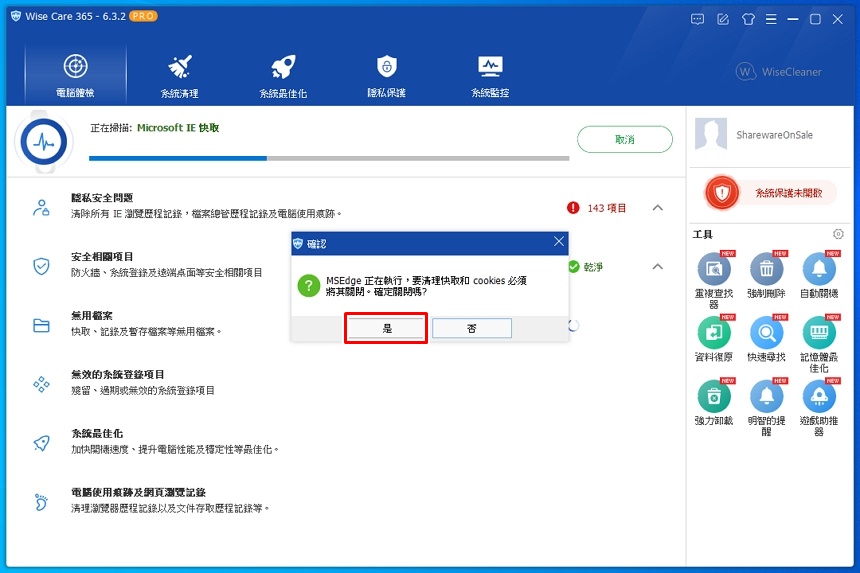Open the 系統監控 tab
Viewport: 860px width, 573px height.
pos(490,75)
